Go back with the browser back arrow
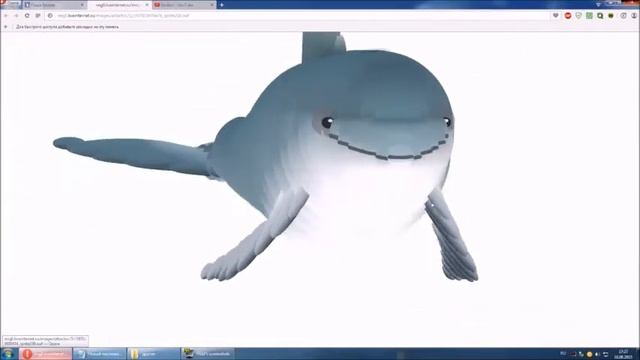This screenshot has width=640, height=360. 6,16
